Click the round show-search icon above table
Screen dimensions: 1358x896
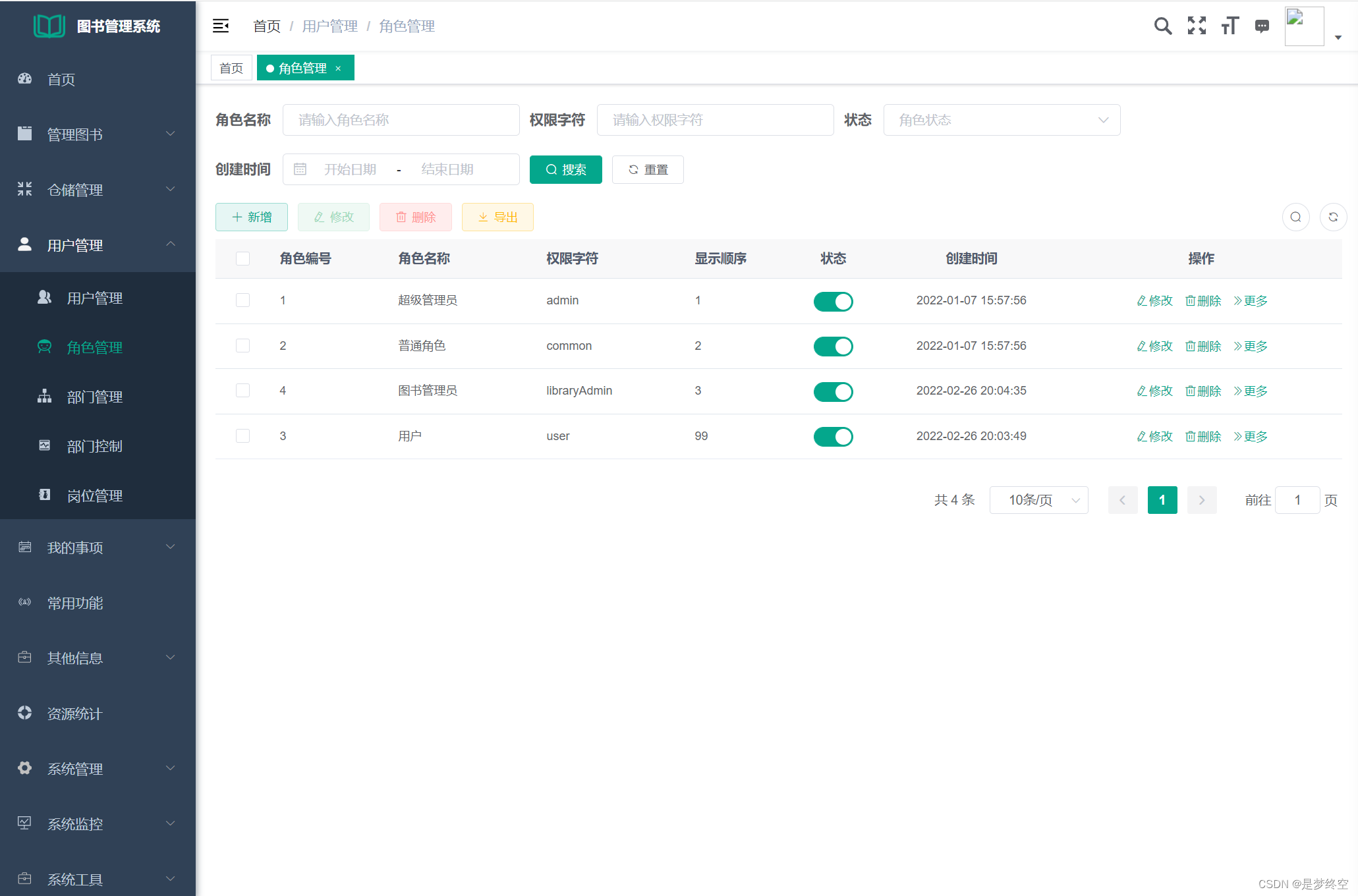pyautogui.click(x=1295, y=217)
